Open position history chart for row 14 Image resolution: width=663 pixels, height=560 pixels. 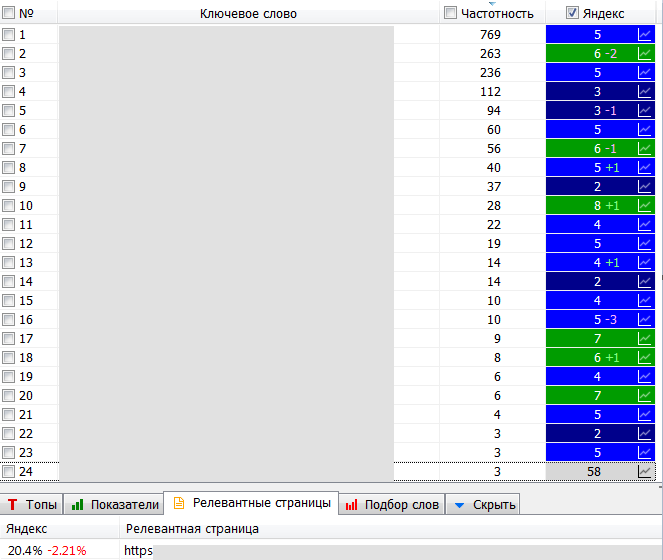coord(644,282)
